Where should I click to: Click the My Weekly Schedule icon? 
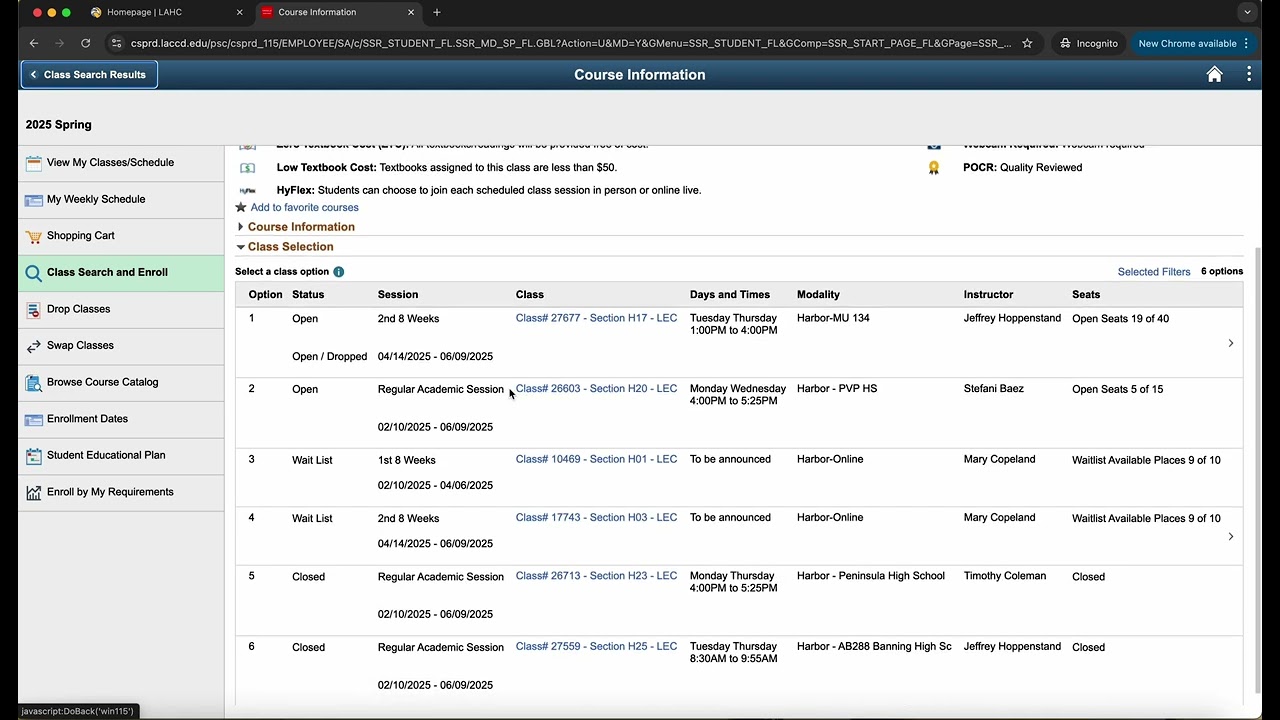coord(34,200)
